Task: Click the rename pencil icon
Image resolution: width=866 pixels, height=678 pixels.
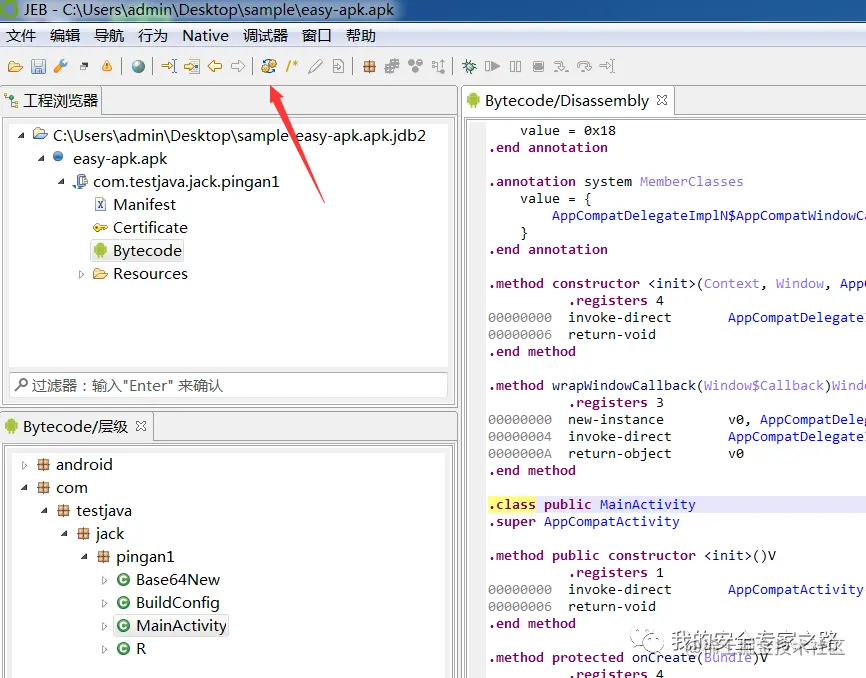Action: coord(315,67)
